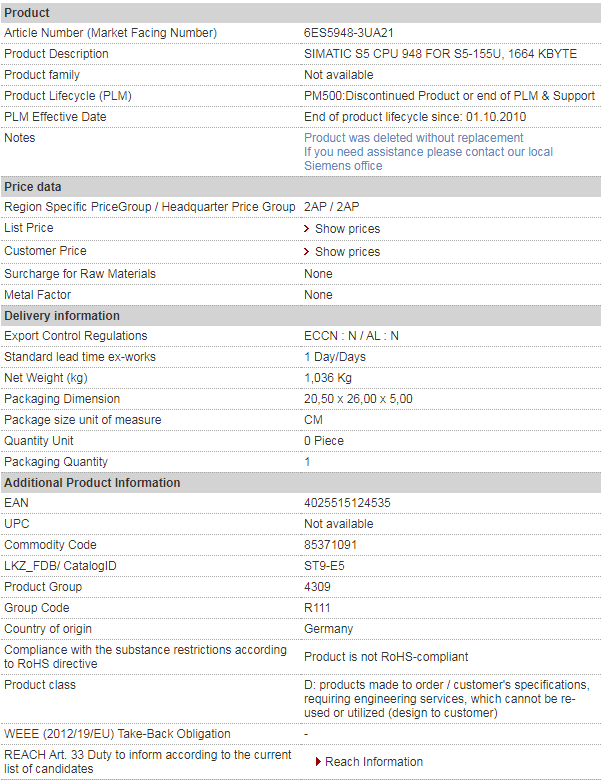Screen dimensions: 603x780
Task: Open the Customer Price "Show prices" link
Action: 347,252
